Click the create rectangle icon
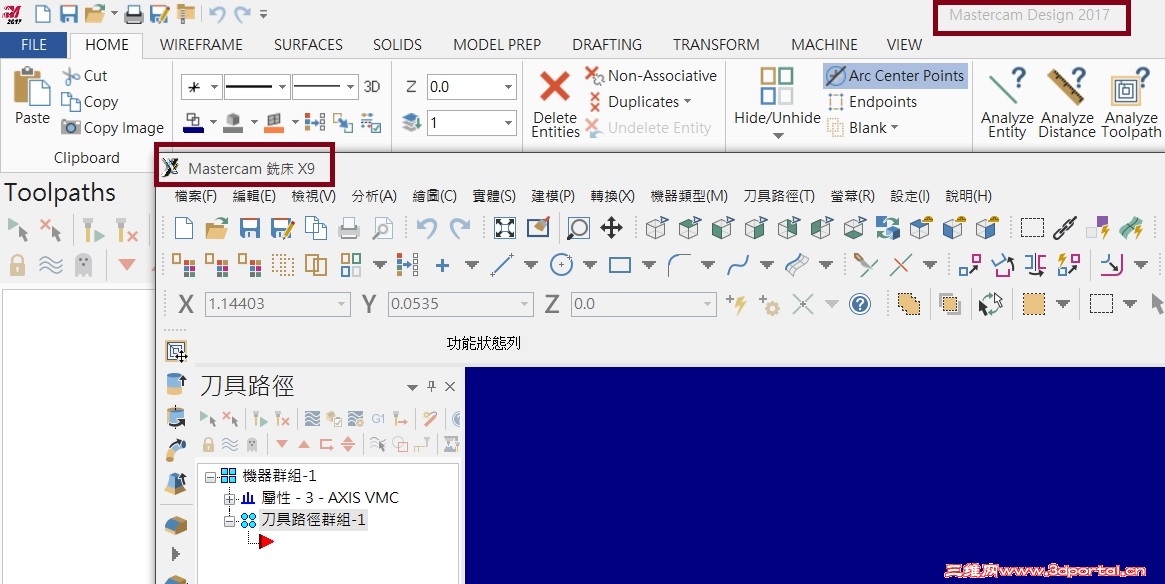Image resolution: width=1165 pixels, height=584 pixels. [x=620, y=265]
